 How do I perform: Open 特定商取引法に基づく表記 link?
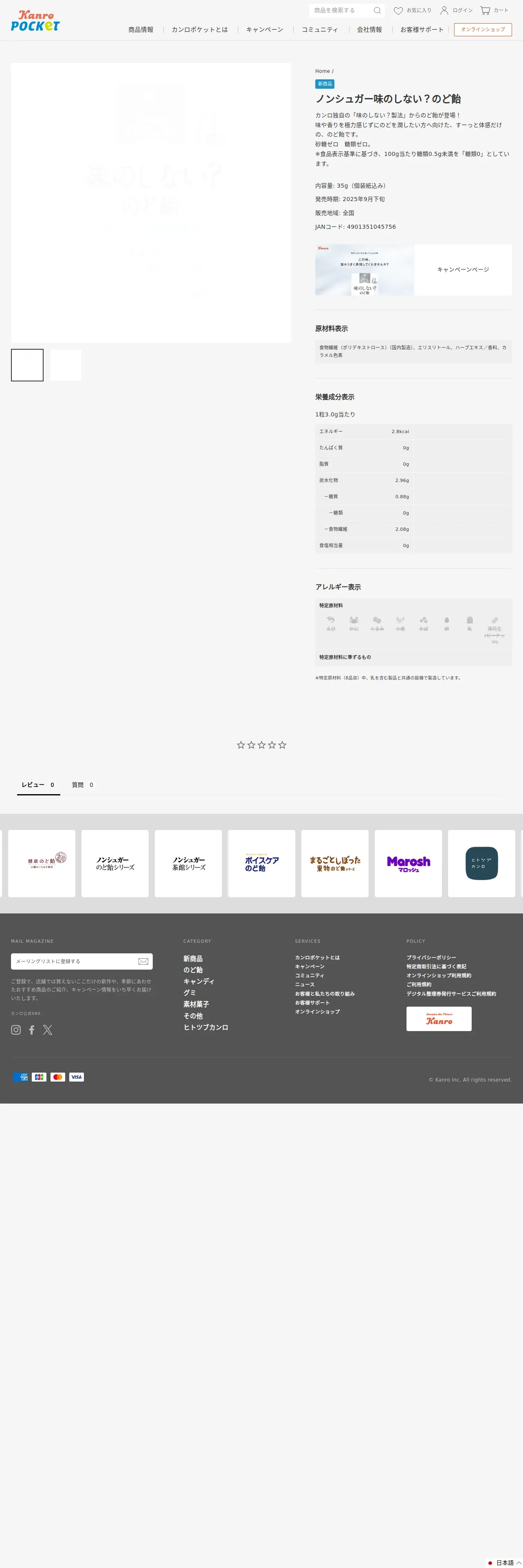coord(437,967)
